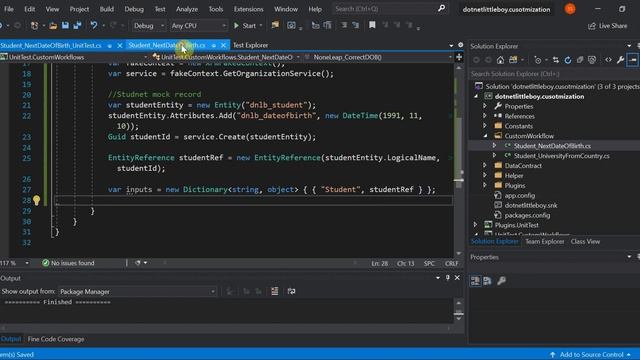The height and width of the screenshot is (360, 640).
Task: Click Clear All icon in Output panel
Action: point(275,291)
